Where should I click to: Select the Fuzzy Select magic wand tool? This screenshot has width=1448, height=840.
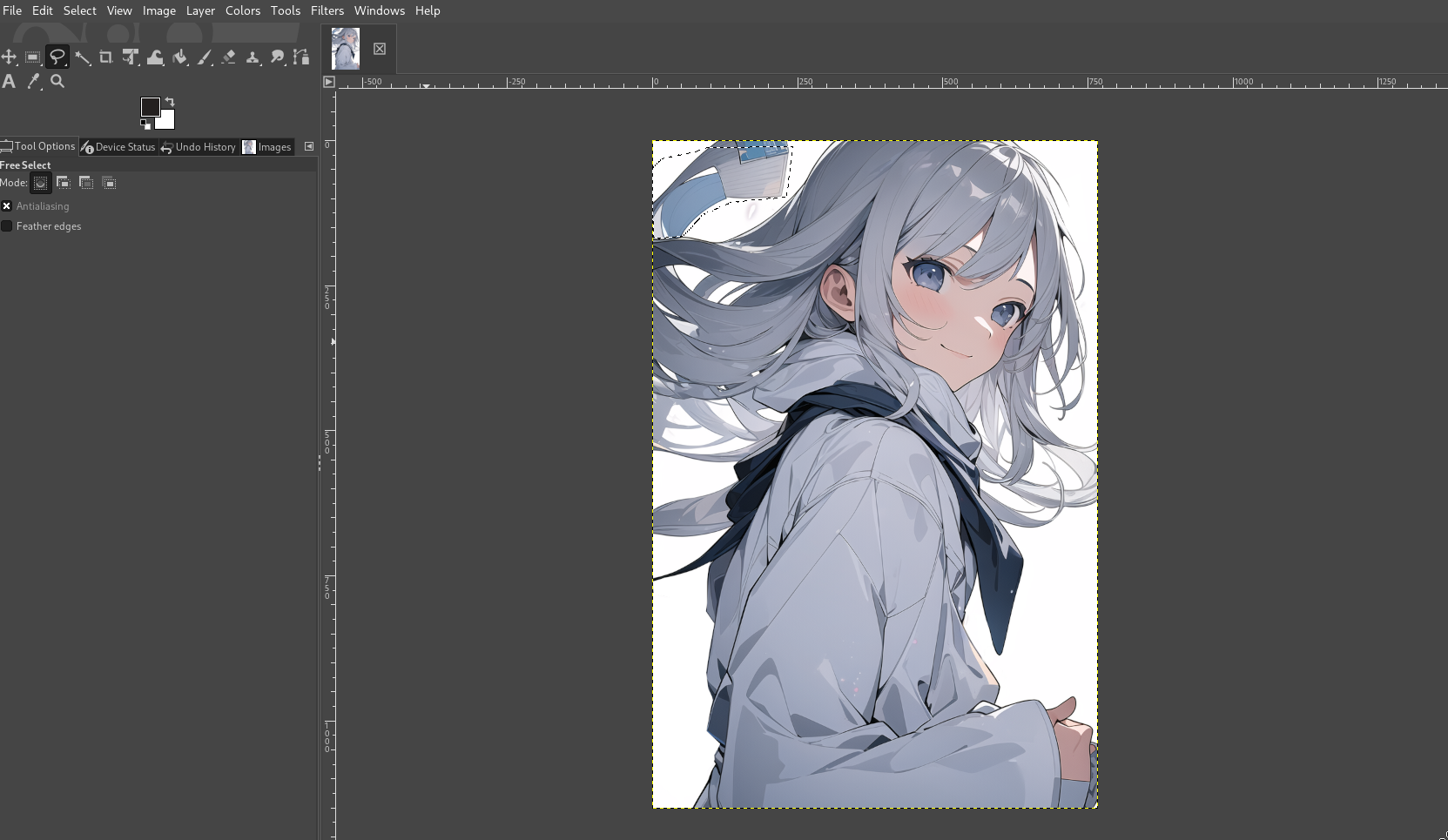pyautogui.click(x=82, y=57)
